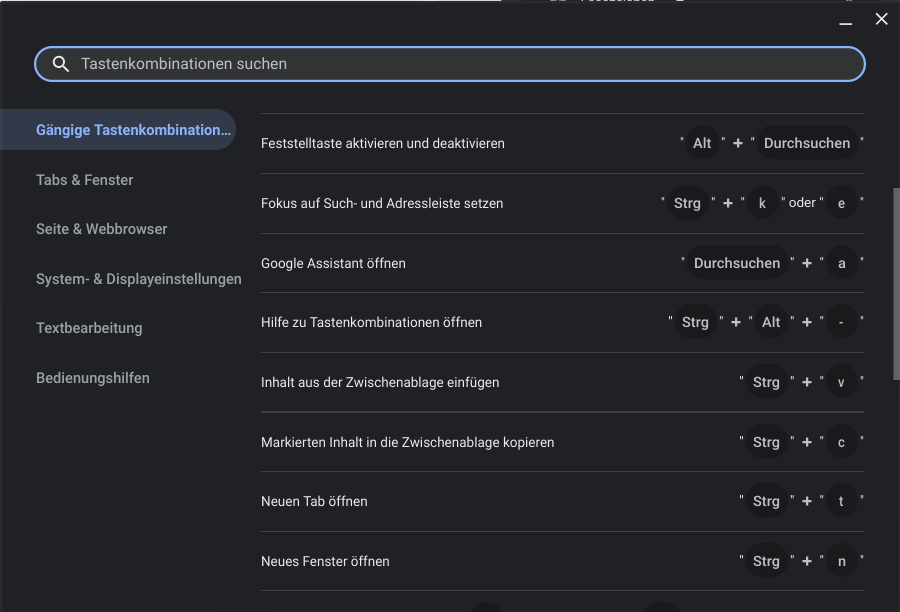Image resolution: width=900 pixels, height=612 pixels.
Task: Click the Google Assistant öffnen entry
Action: click(x=333, y=263)
